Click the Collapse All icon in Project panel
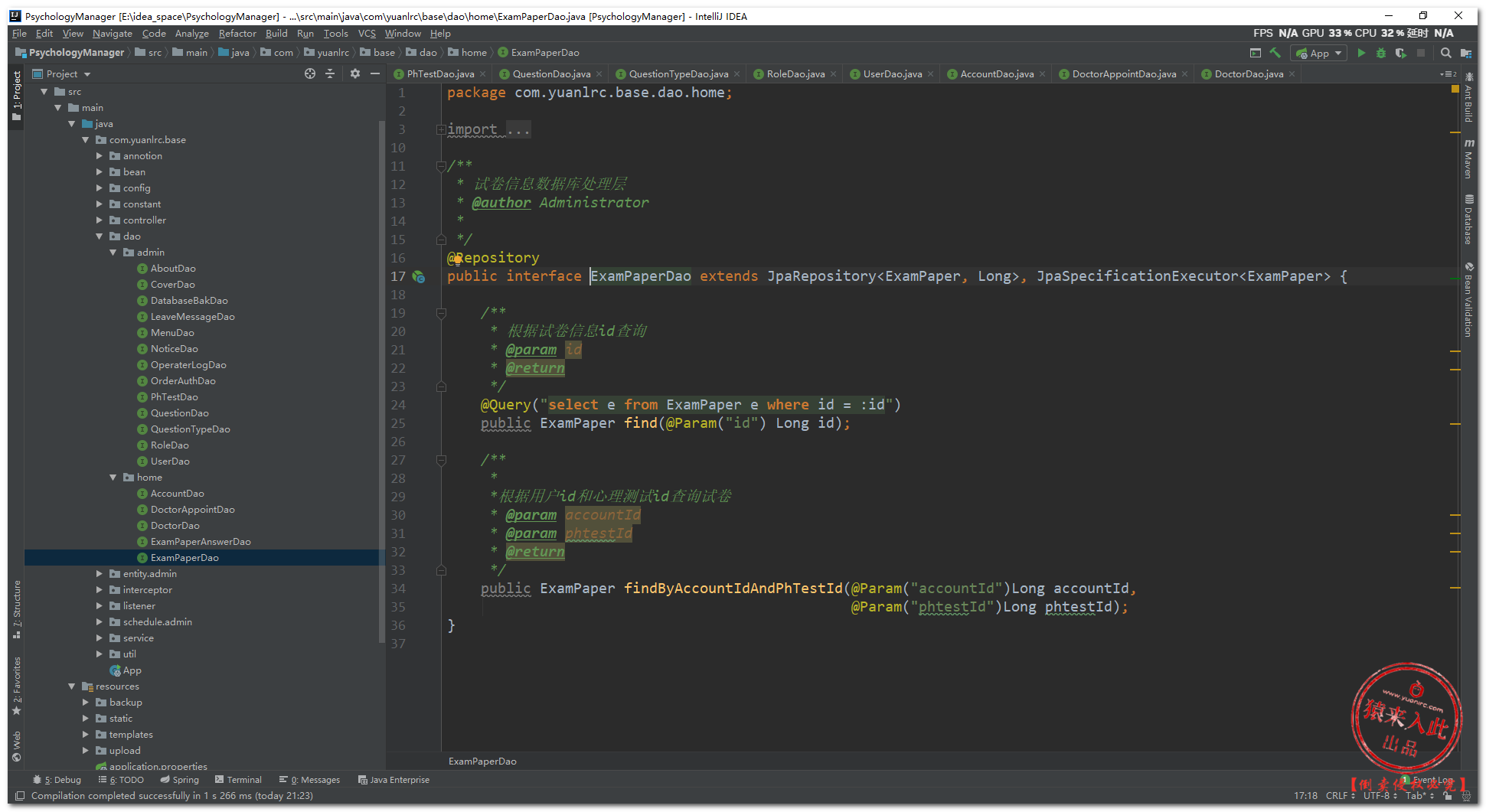The height and width of the screenshot is (812, 1486). (x=330, y=73)
